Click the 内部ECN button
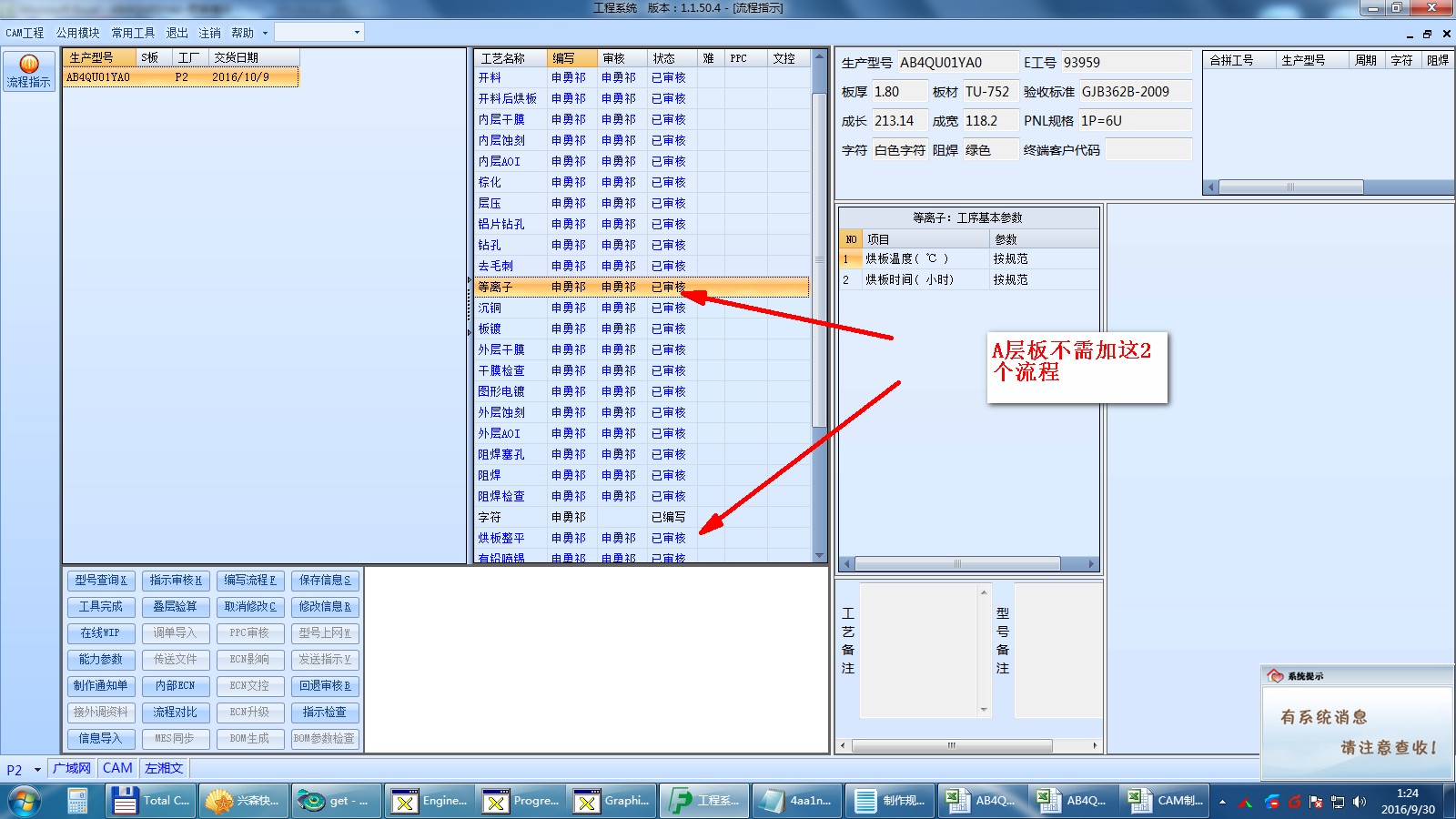The width and height of the screenshot is (1456, 819). [176, 685]
